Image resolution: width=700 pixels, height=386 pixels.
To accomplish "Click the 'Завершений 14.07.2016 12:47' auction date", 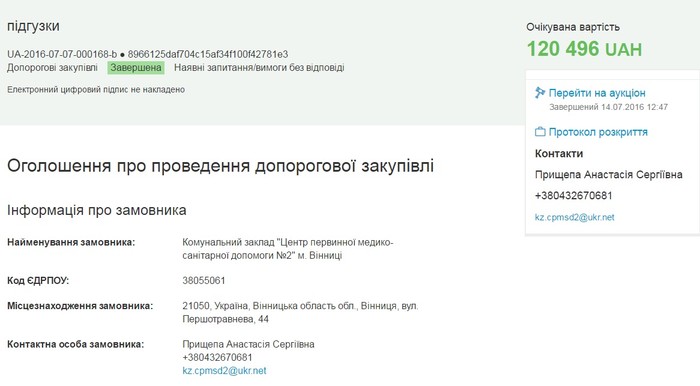I will [608, 107].
